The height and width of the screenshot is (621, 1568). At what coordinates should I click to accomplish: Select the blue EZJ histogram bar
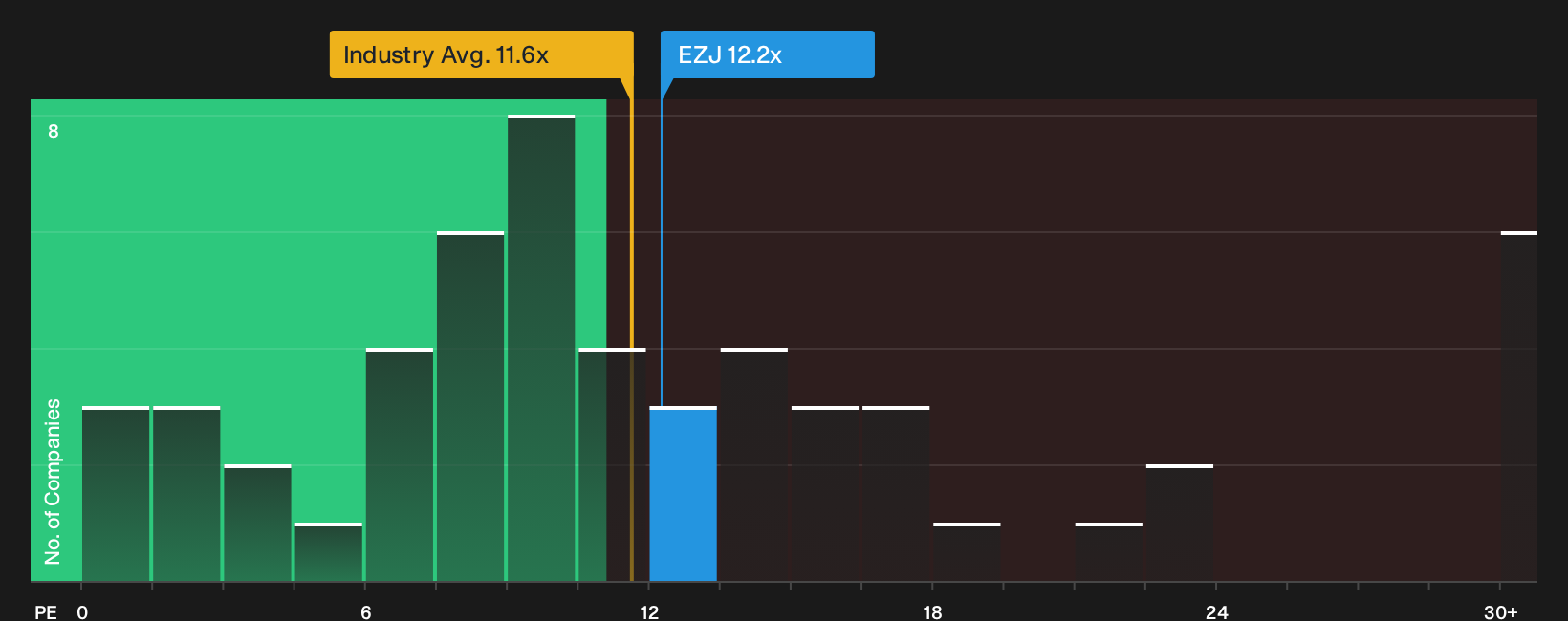683,494
